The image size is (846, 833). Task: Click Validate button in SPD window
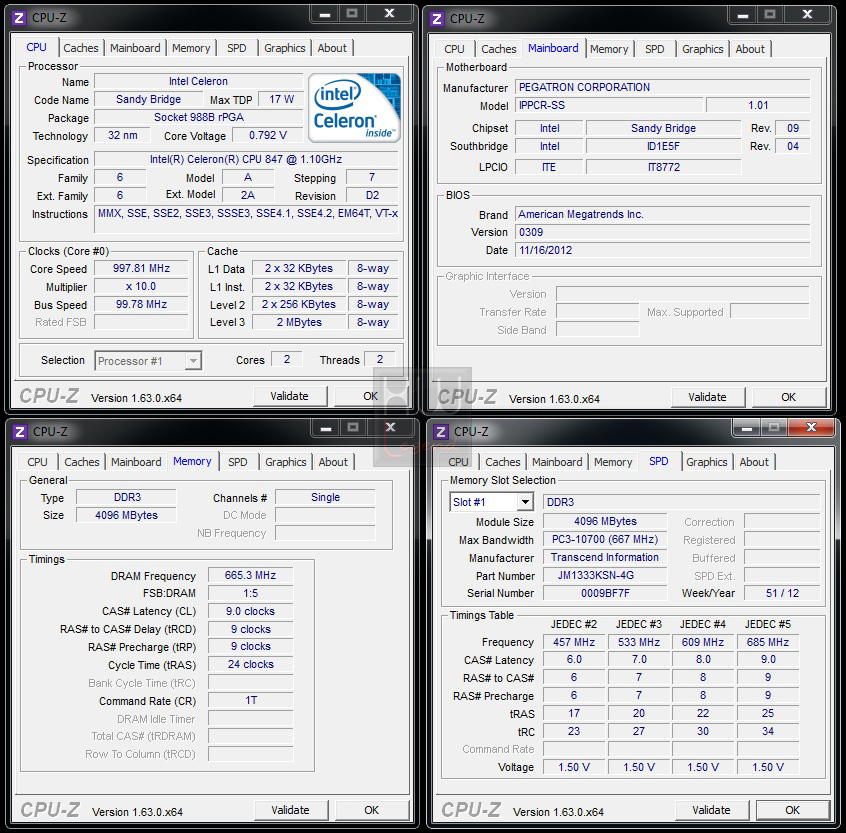coord(711,810)
